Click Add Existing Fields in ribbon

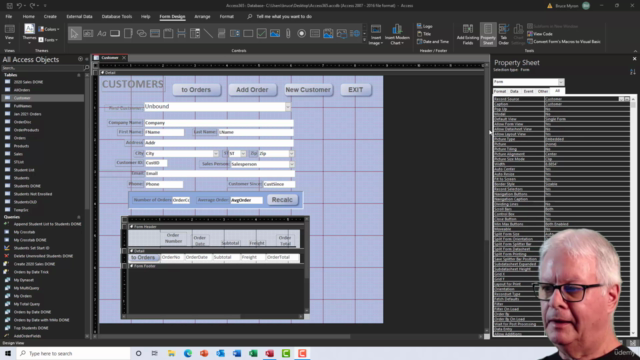tap(468, 34)
